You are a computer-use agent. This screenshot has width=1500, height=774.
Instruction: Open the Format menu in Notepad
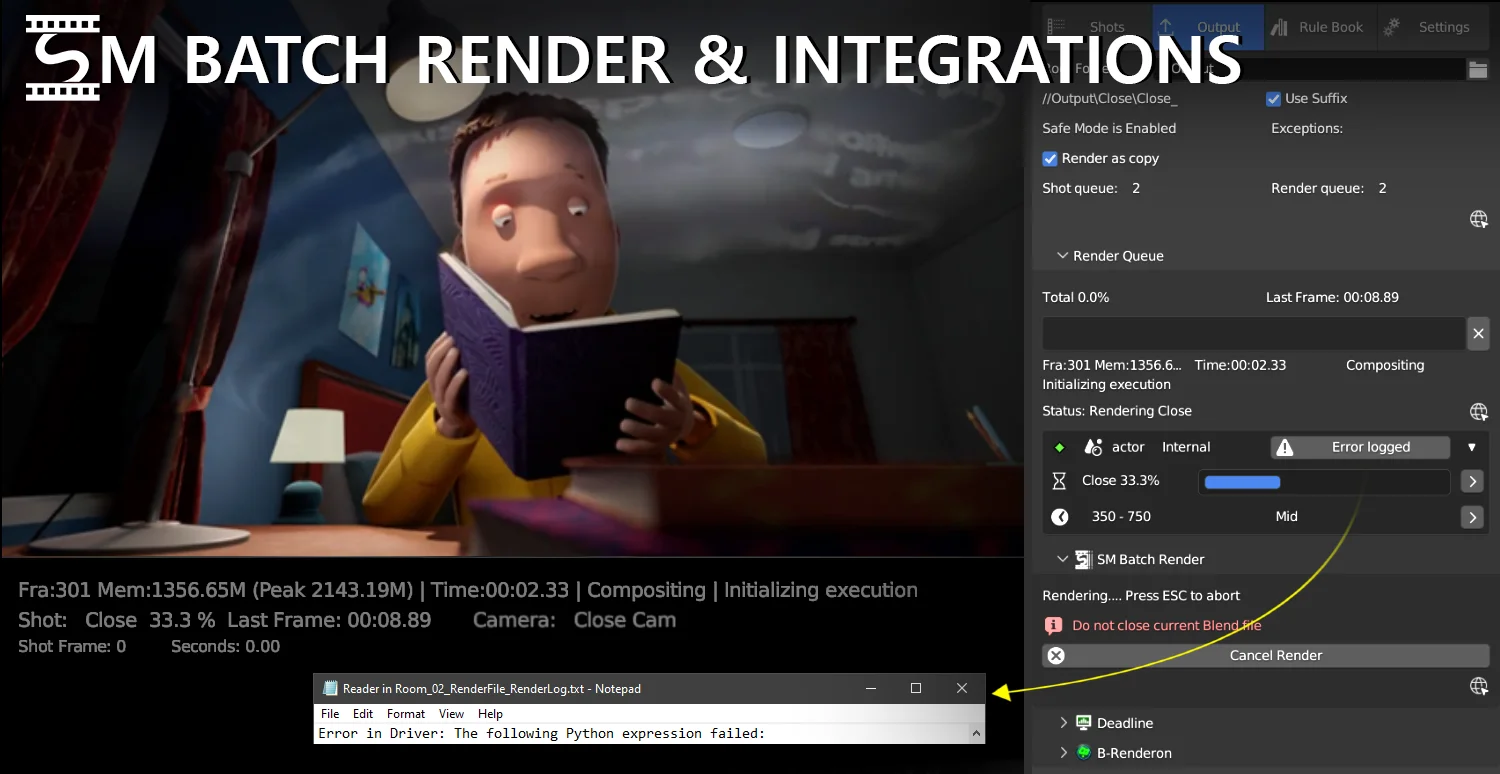tap(406, 714)
